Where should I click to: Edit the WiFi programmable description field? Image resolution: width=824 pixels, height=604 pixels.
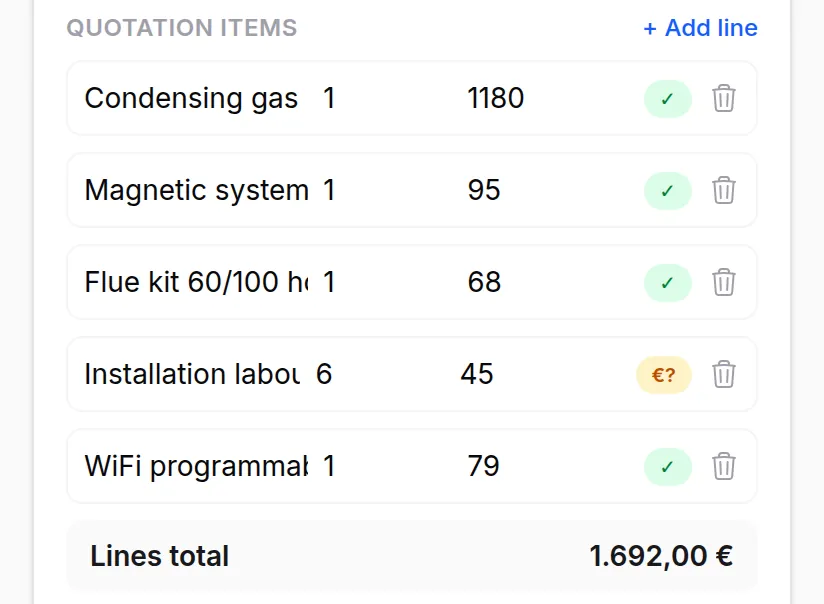click(x=197, y=466)
